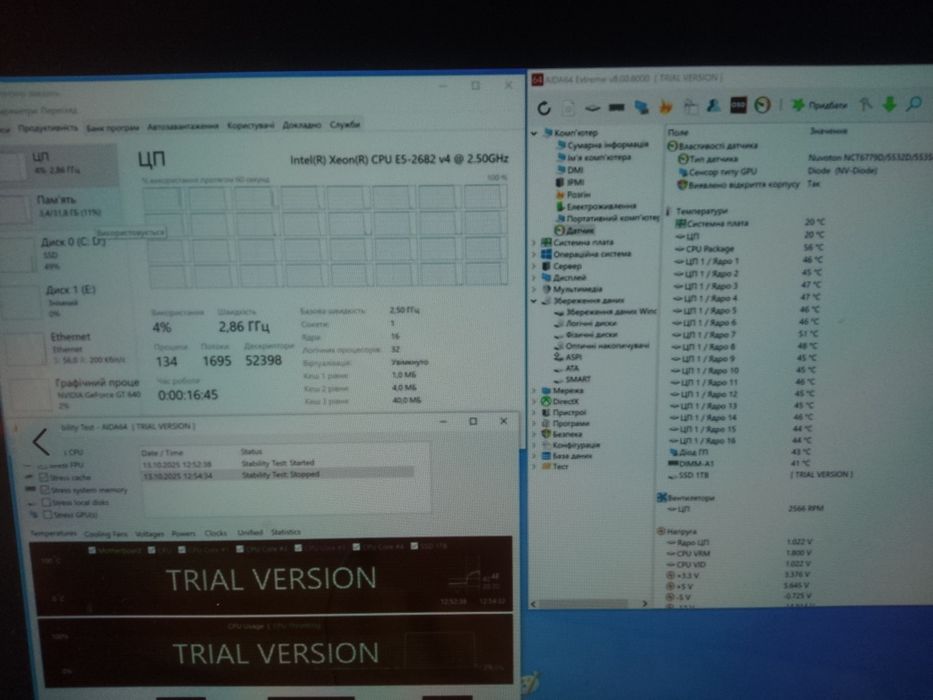This screenshot has height=700, width=933.
Task: Open the flame stability test icon in AIDA64
Action: [666, 107]
